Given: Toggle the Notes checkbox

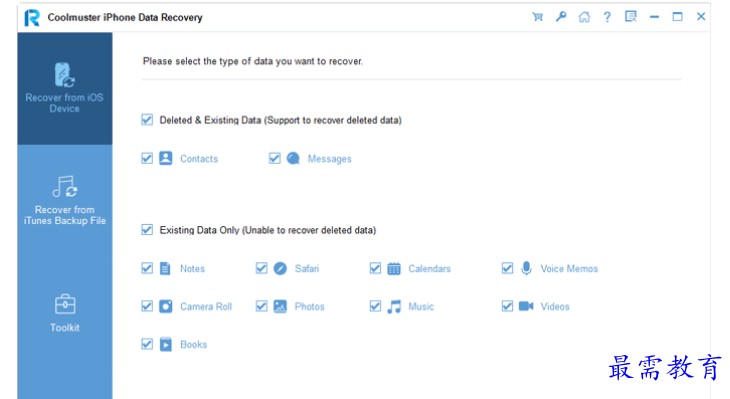Looking at the screenshot, I should click(147, 268).
